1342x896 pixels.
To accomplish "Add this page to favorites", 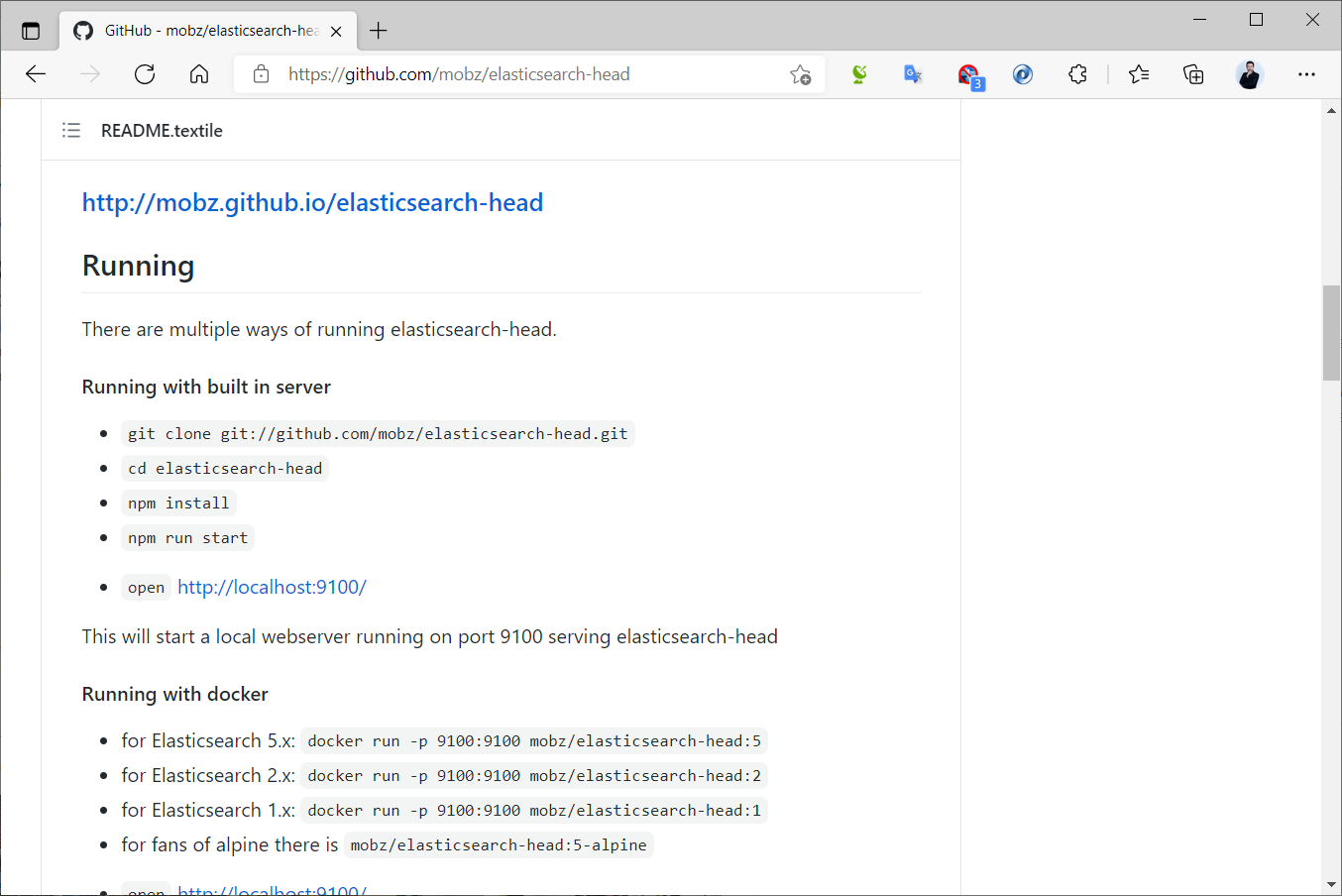I will pos(801,74).
